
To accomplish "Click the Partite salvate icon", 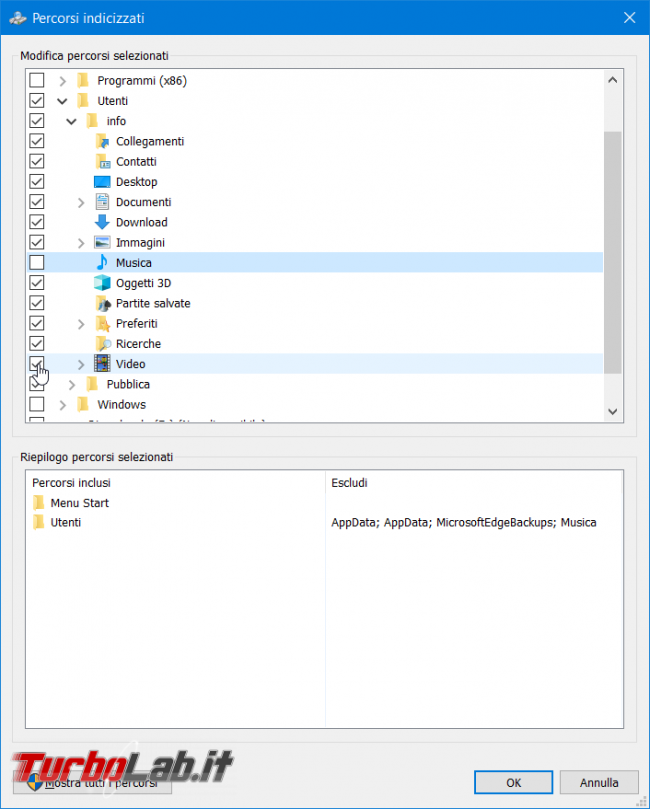I will coord(103,303).
